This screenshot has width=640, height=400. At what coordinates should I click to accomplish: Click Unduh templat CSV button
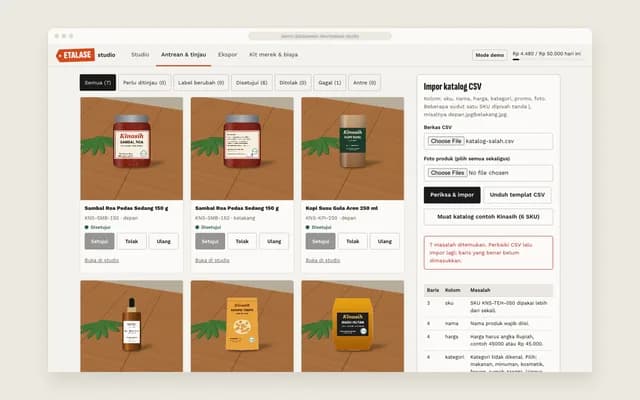(517, 195)
